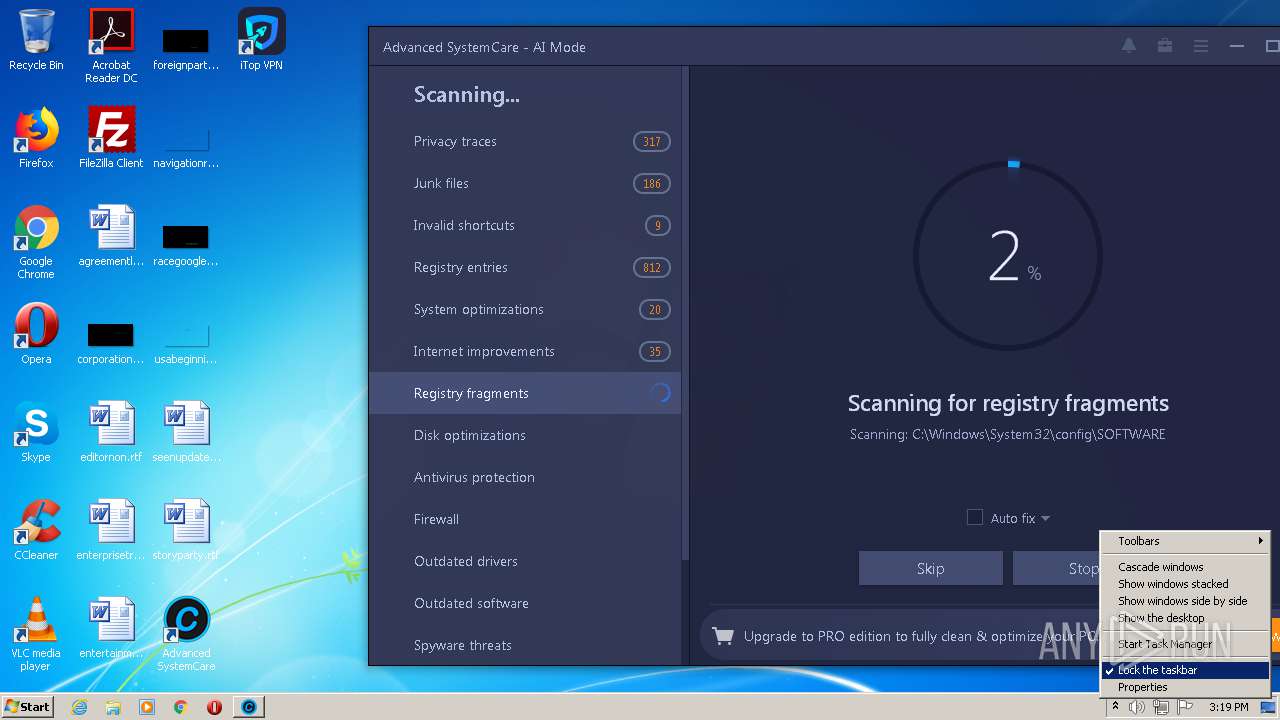1280x720 pixels.
Task: Enable the Auto fix checkbox
Action: (x=975, y=517)
